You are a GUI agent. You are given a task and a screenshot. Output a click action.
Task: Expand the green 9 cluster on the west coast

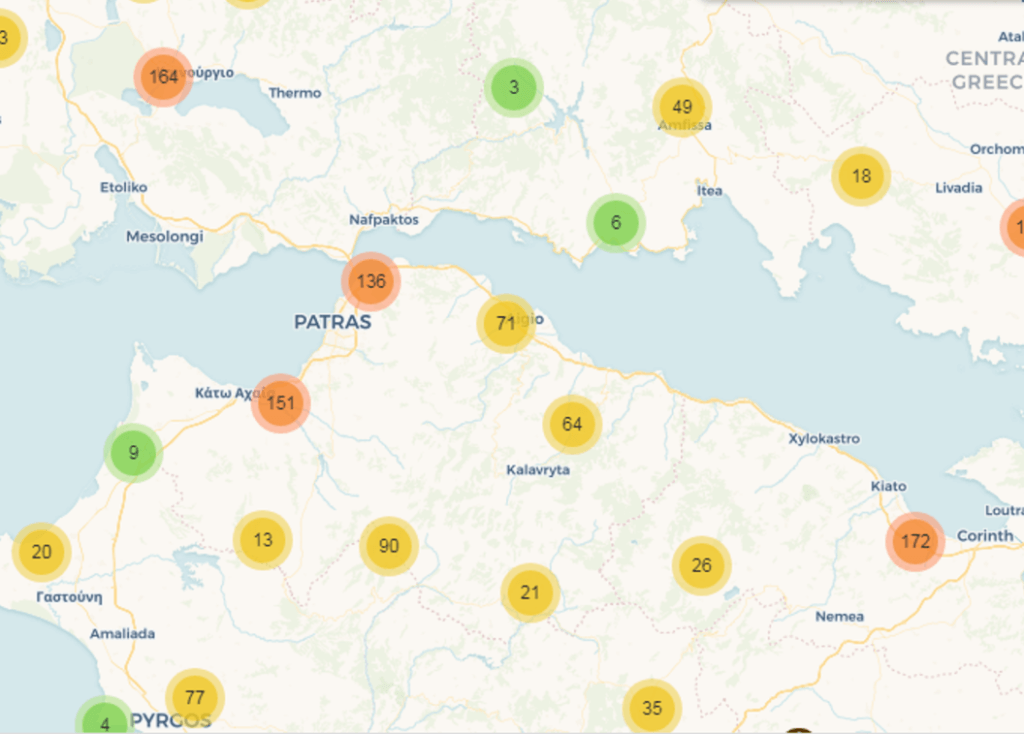pos(131,451)
